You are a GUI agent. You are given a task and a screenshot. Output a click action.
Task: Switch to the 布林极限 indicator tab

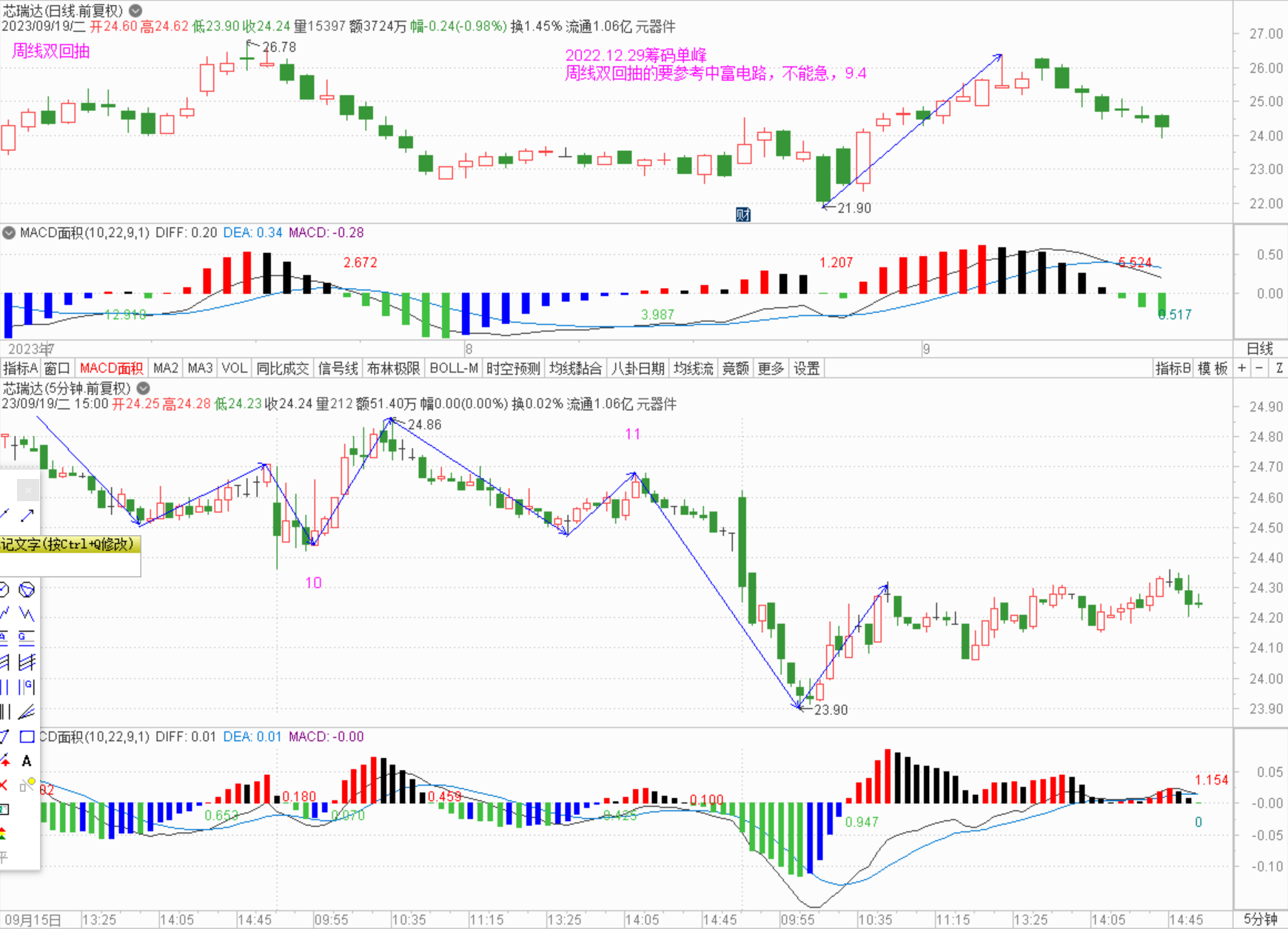click(x=393, y=369)
